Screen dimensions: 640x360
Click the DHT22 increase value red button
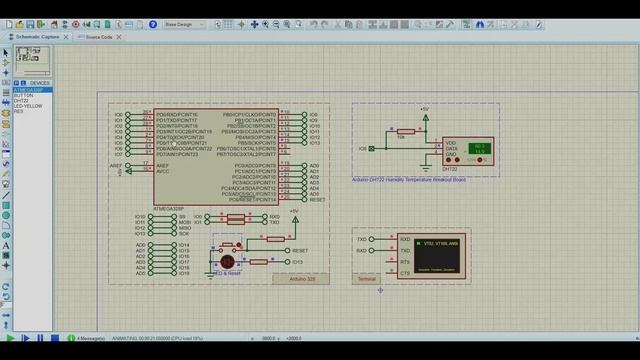(x=449, y=160)
